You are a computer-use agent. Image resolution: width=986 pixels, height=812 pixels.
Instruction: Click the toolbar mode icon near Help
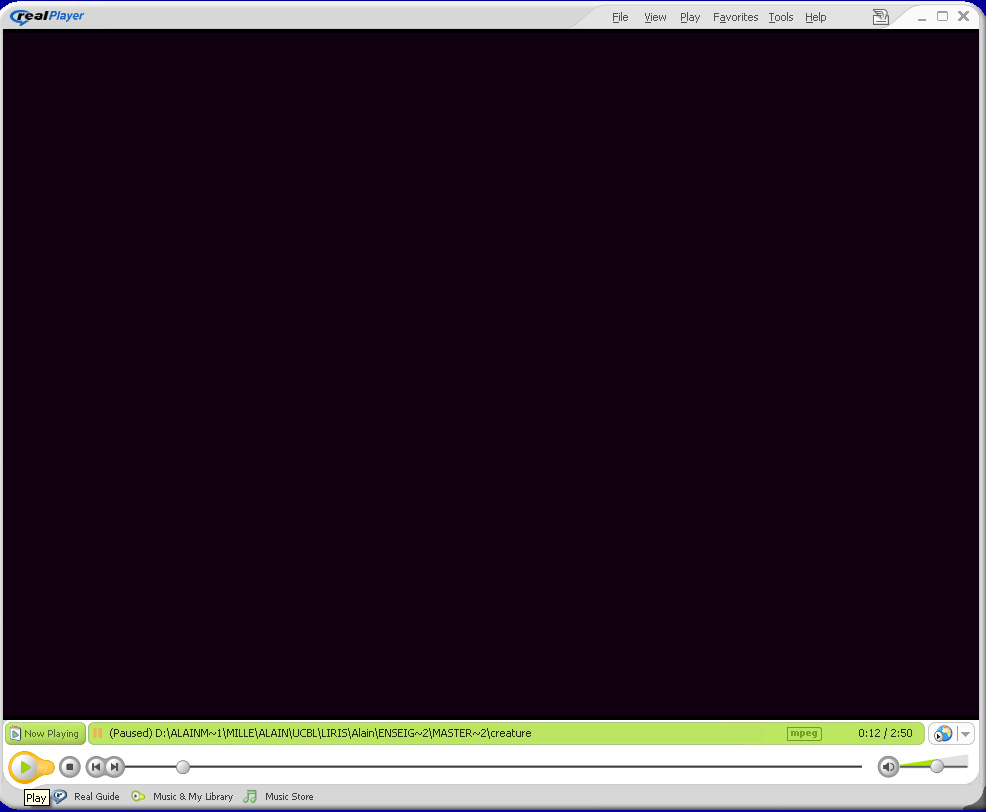point(880,17)
